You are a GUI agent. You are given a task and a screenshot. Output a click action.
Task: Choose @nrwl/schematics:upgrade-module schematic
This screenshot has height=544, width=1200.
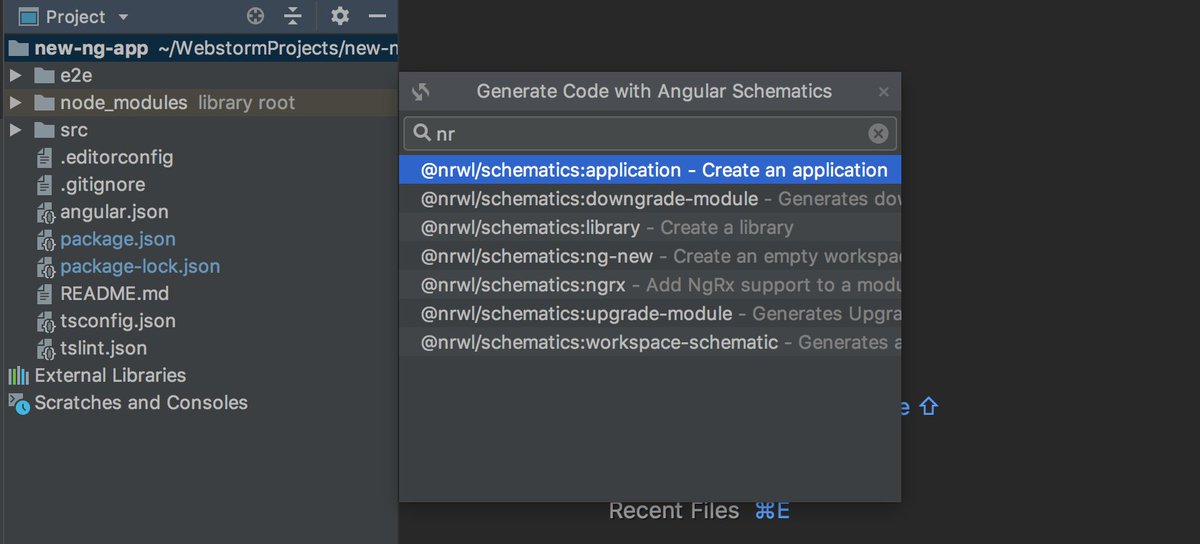tap(650, 313)
